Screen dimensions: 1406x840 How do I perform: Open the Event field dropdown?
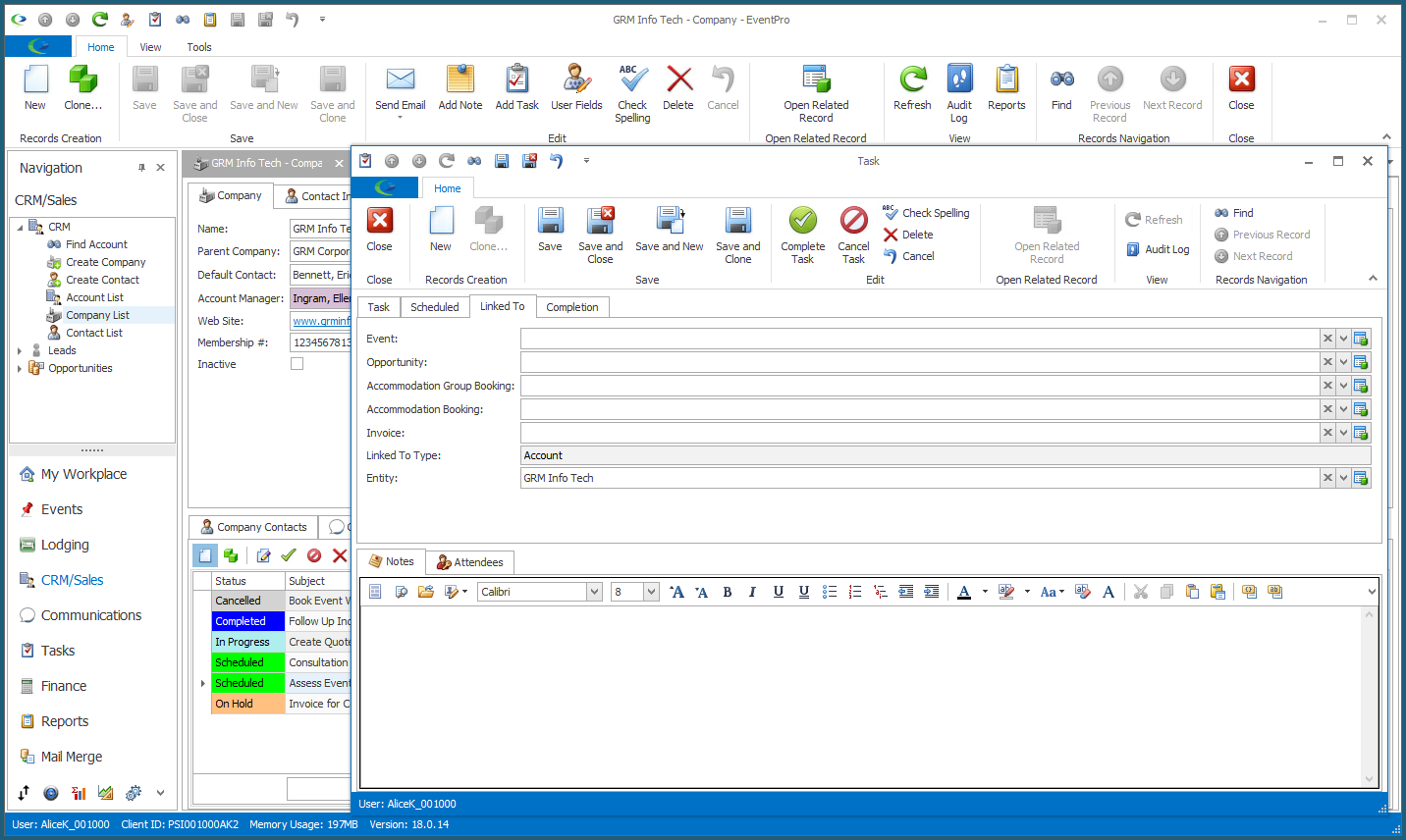(1343, 339)
